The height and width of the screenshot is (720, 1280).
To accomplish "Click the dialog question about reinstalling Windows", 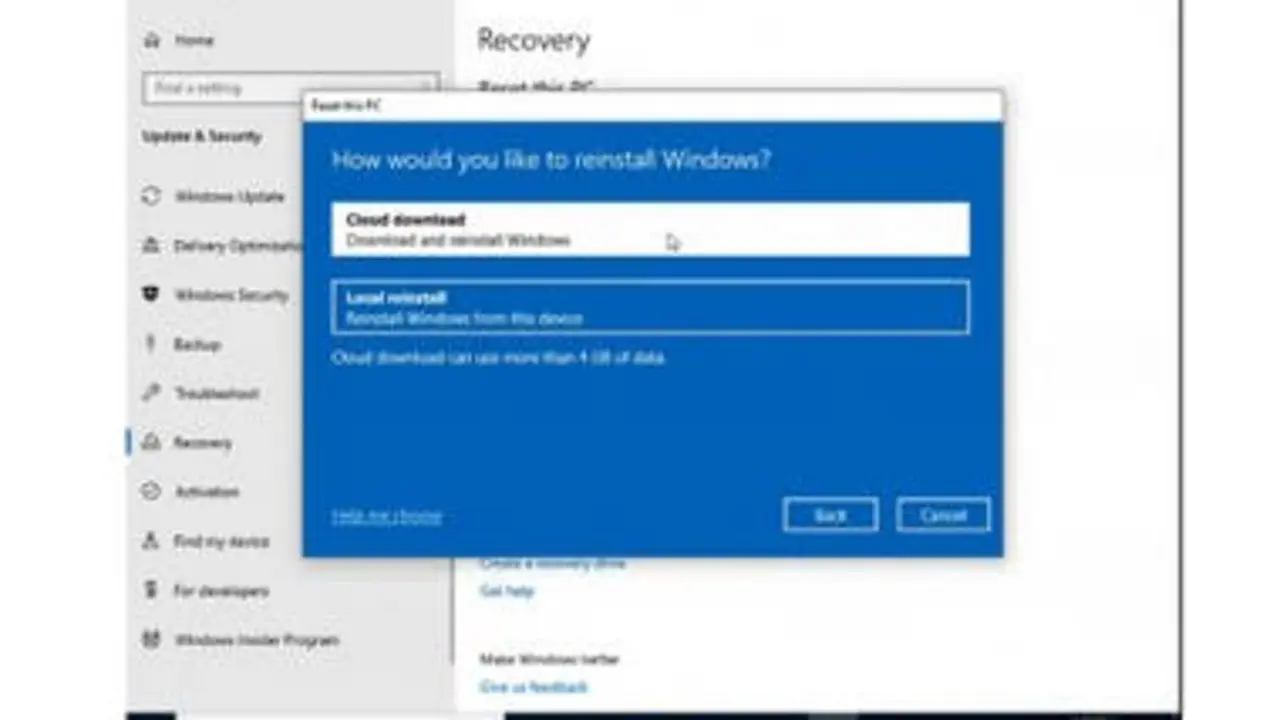I will tap(552, 160).
